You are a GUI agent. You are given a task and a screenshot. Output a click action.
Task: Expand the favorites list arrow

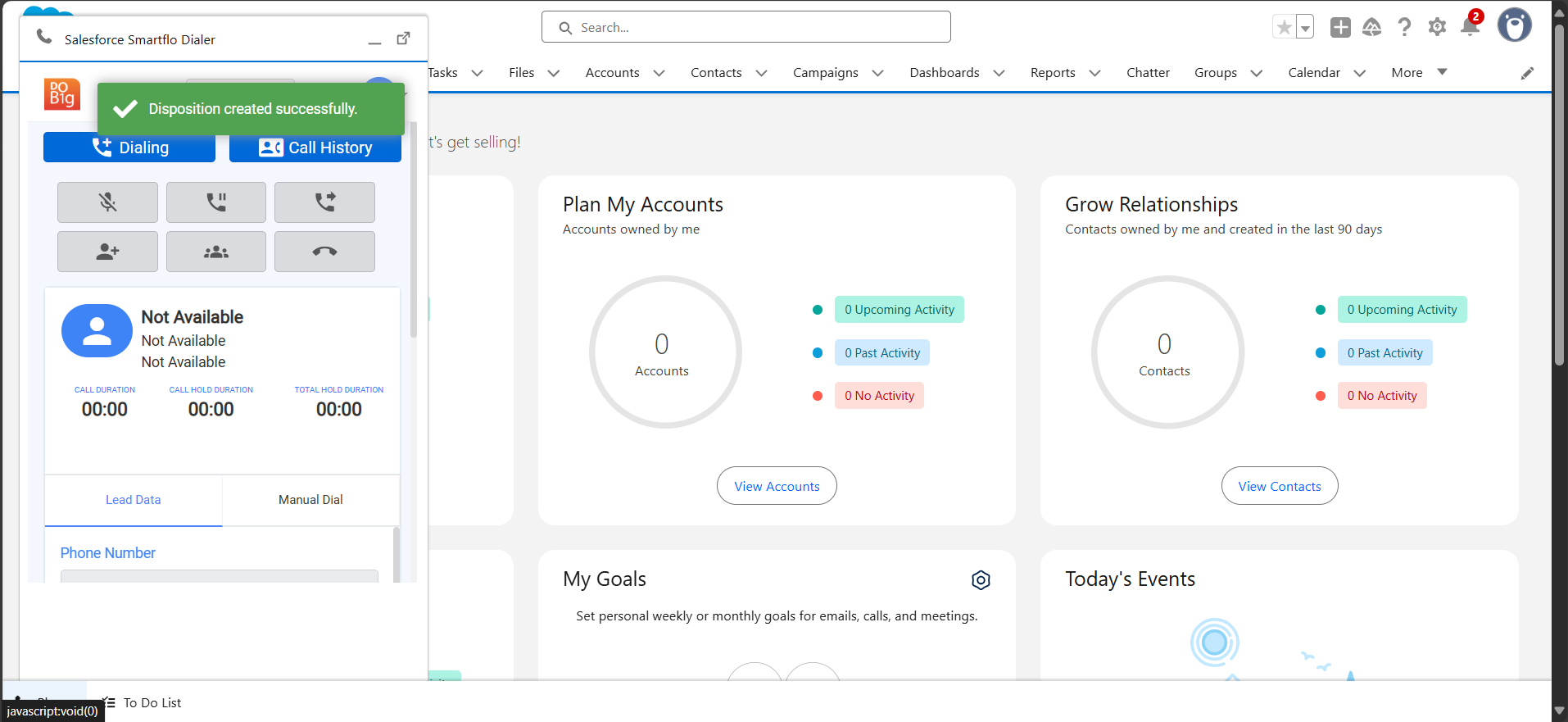pos(1305,27)
